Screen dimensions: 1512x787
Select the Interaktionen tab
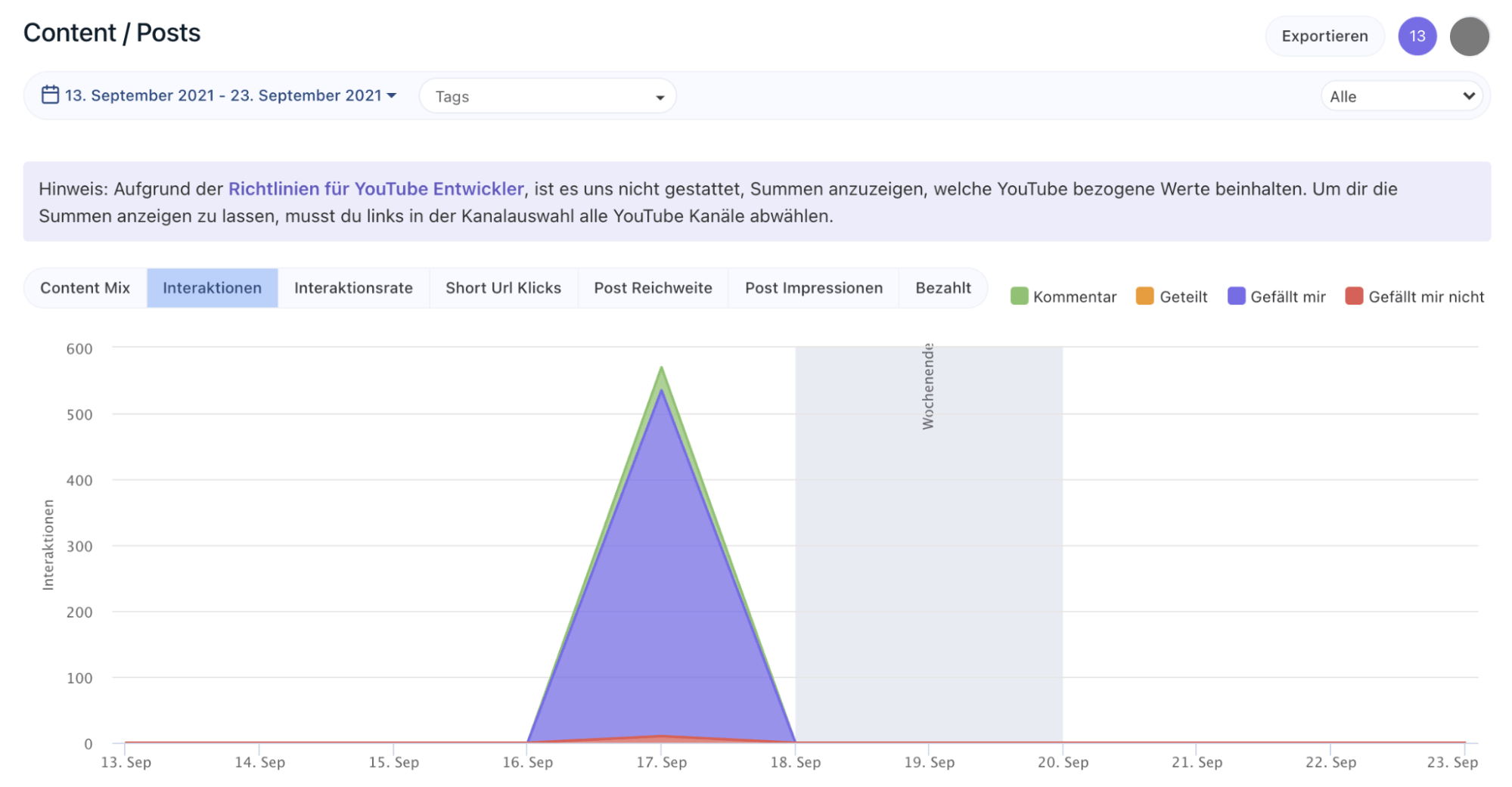(x=213, y=288)
